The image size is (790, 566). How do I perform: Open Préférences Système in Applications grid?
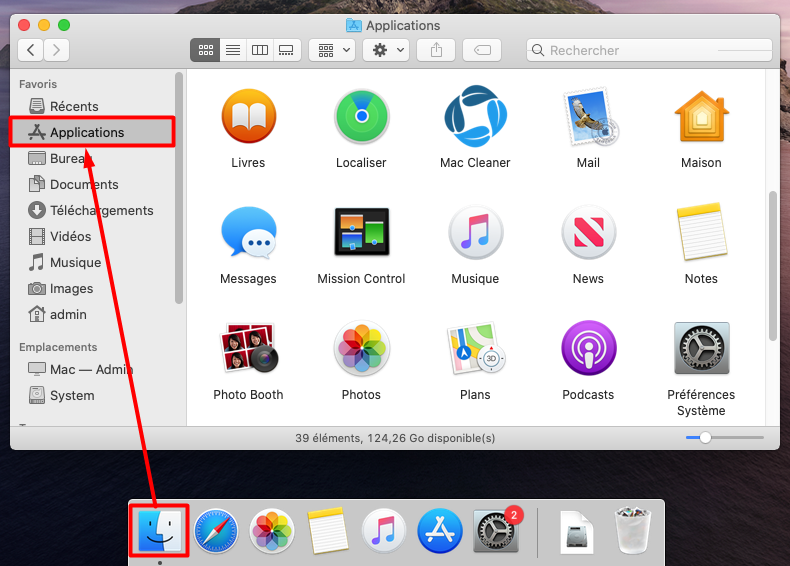[x=701, y=348]
